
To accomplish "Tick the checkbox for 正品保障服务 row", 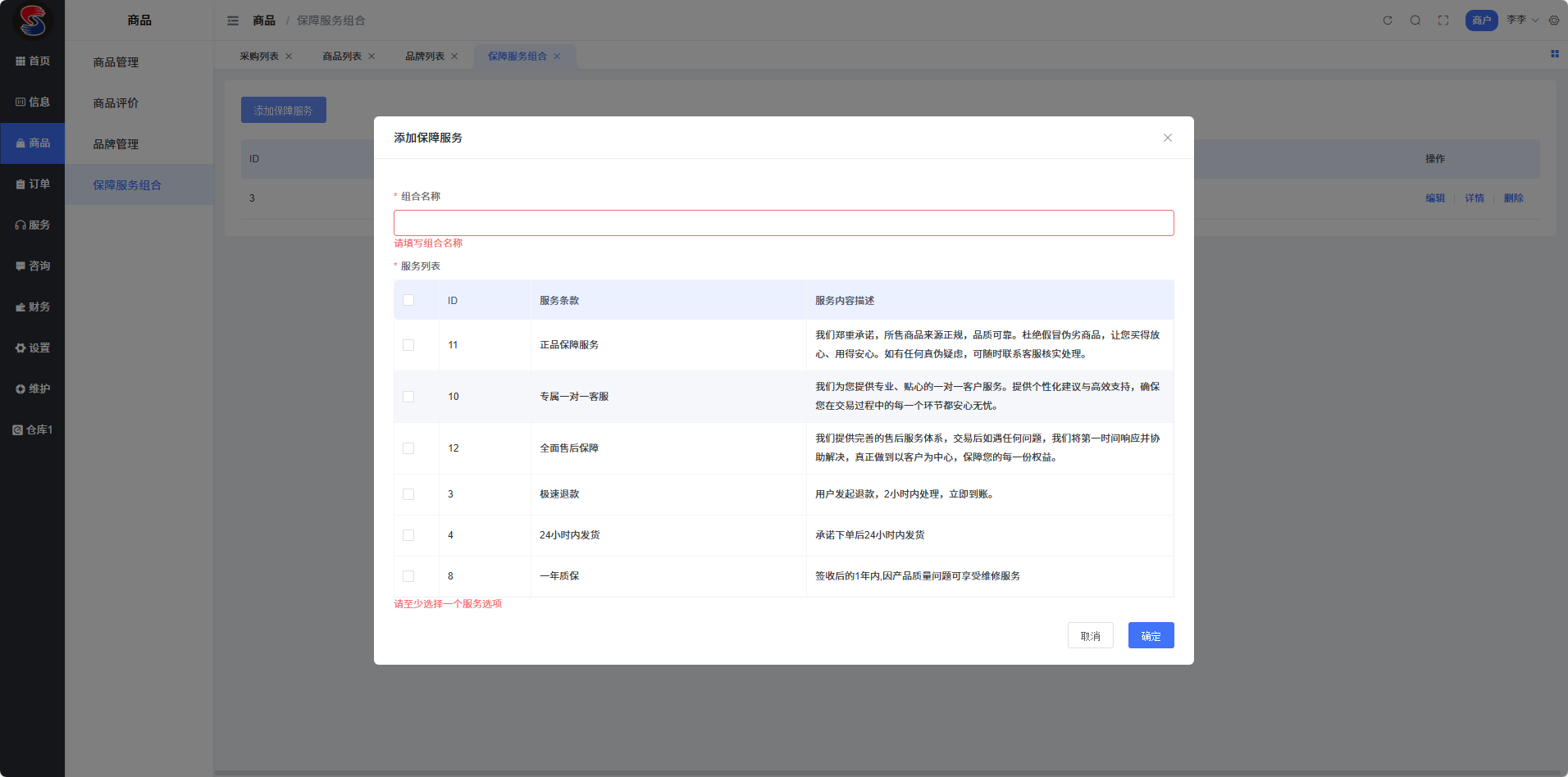I will (408, 345).
